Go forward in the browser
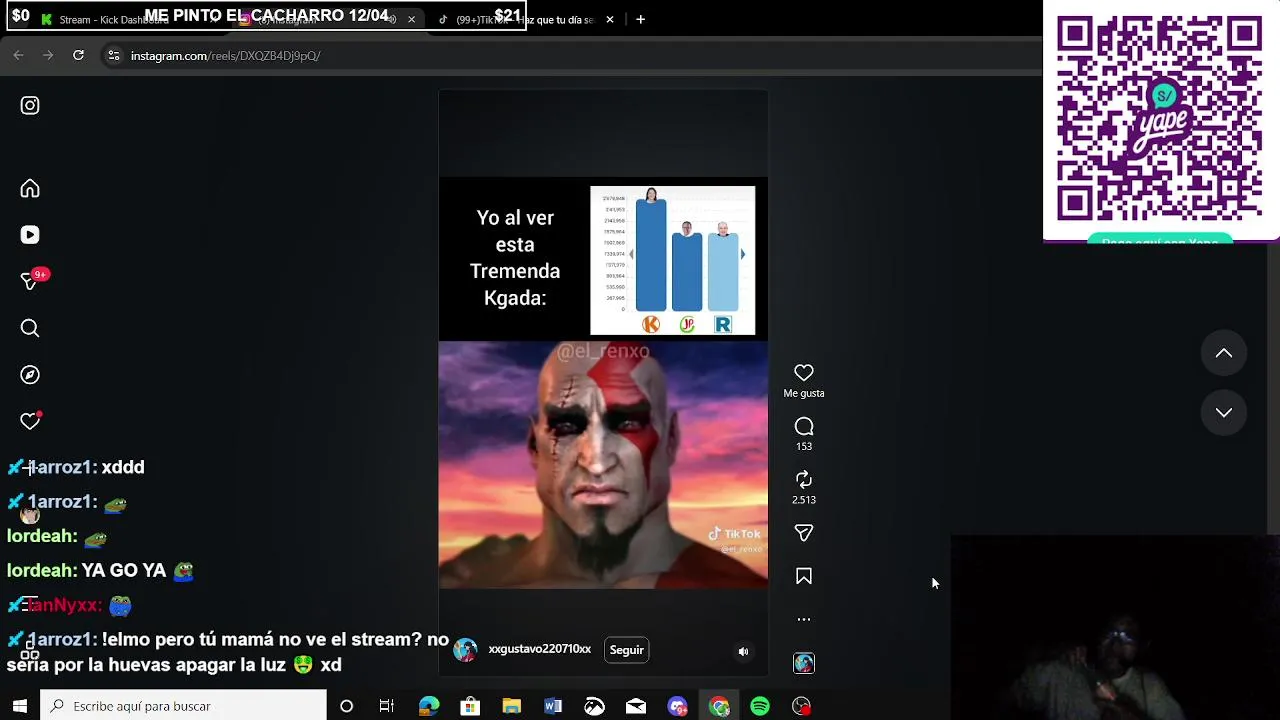 [x=48, y=55]
